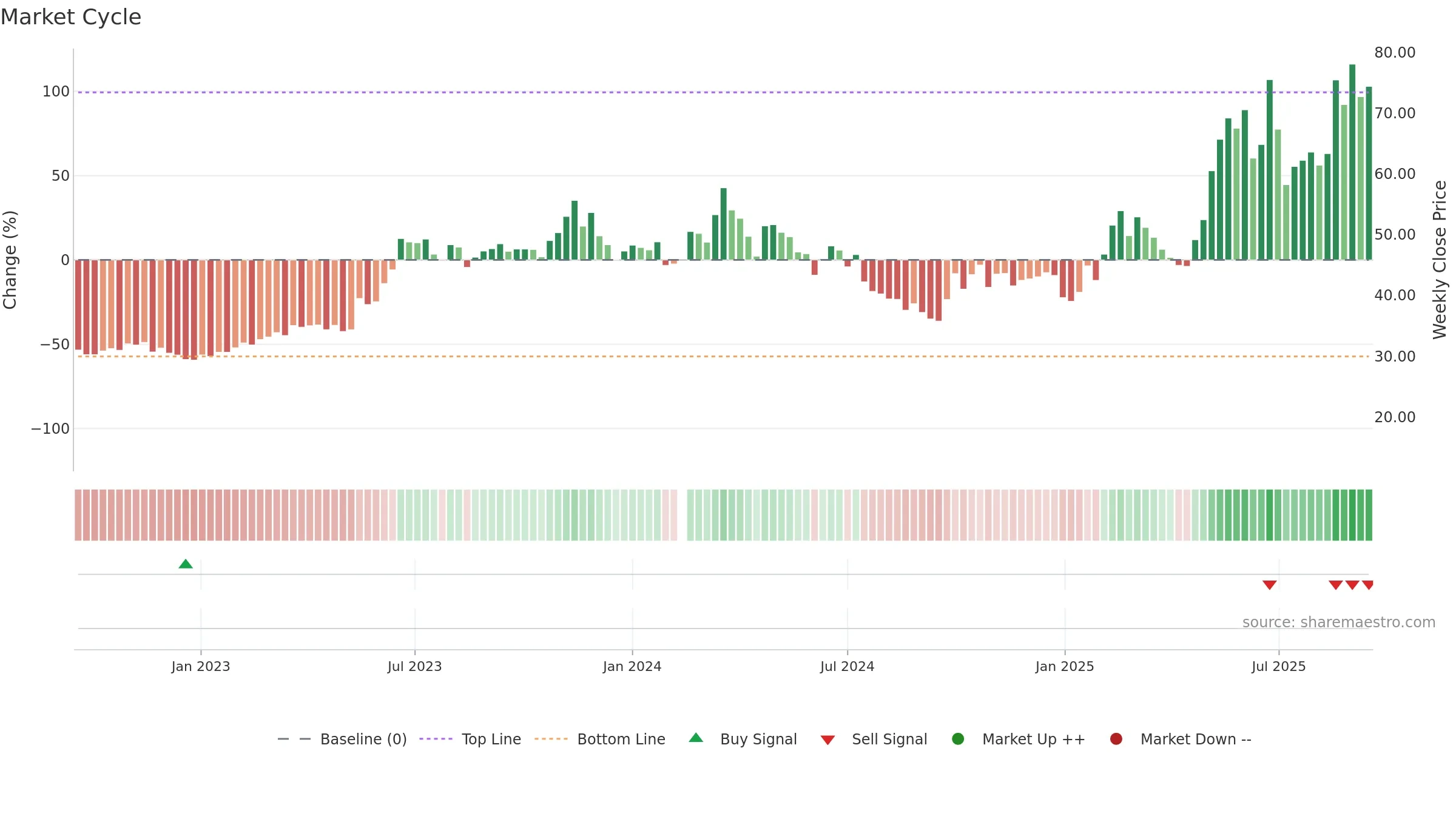1456x819 pixels.
Task: Toggle the Bottom Line legend entry
Action: click(x=600, y=739)
